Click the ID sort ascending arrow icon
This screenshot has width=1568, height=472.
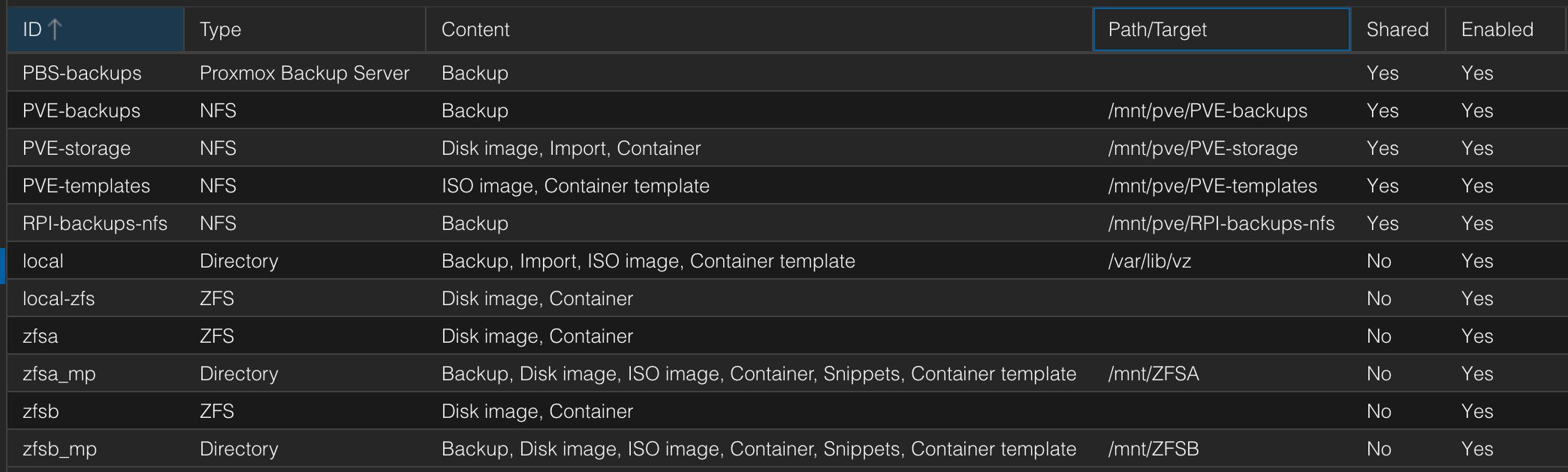pos(55,29)
